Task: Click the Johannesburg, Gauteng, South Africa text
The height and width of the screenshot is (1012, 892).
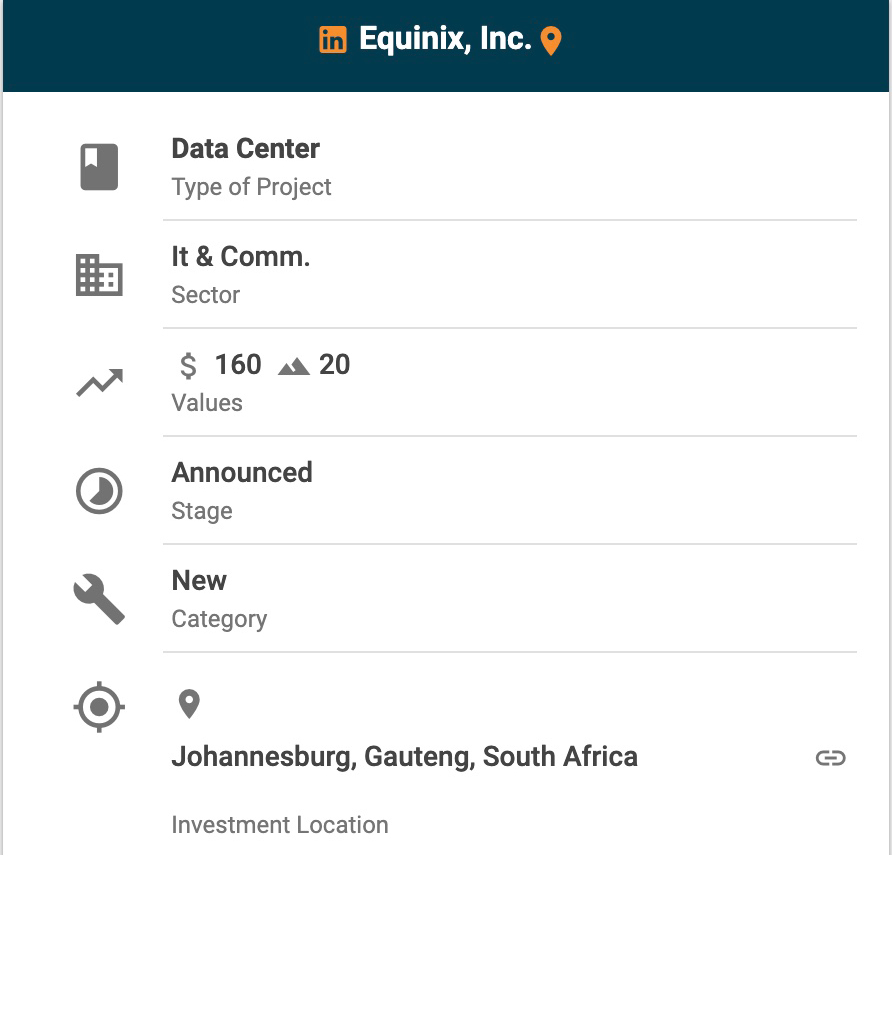Action: (404, 757)
